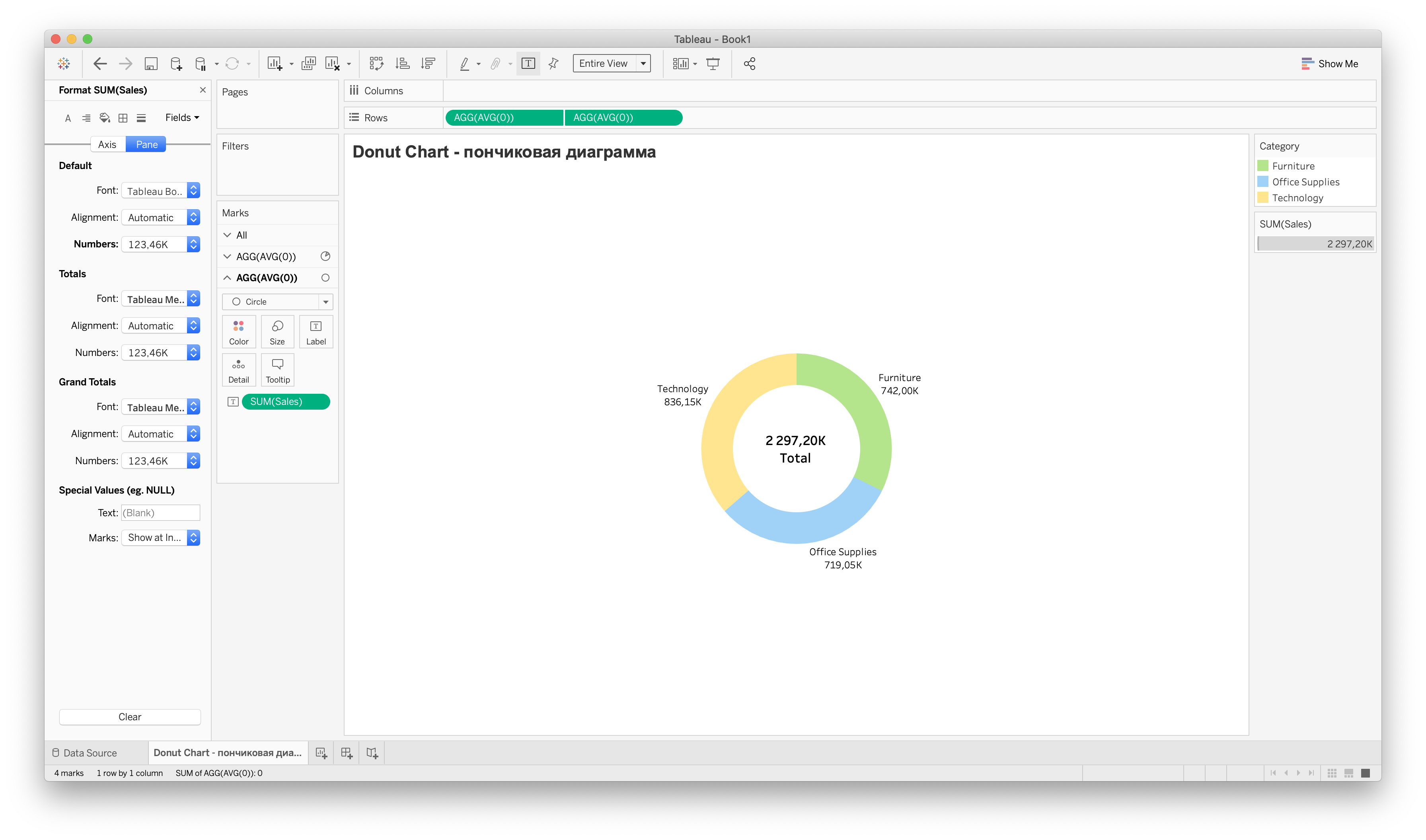Save the workbook using the disk icon
Screen dimensions: 1426x840
[x=150, y=63]
